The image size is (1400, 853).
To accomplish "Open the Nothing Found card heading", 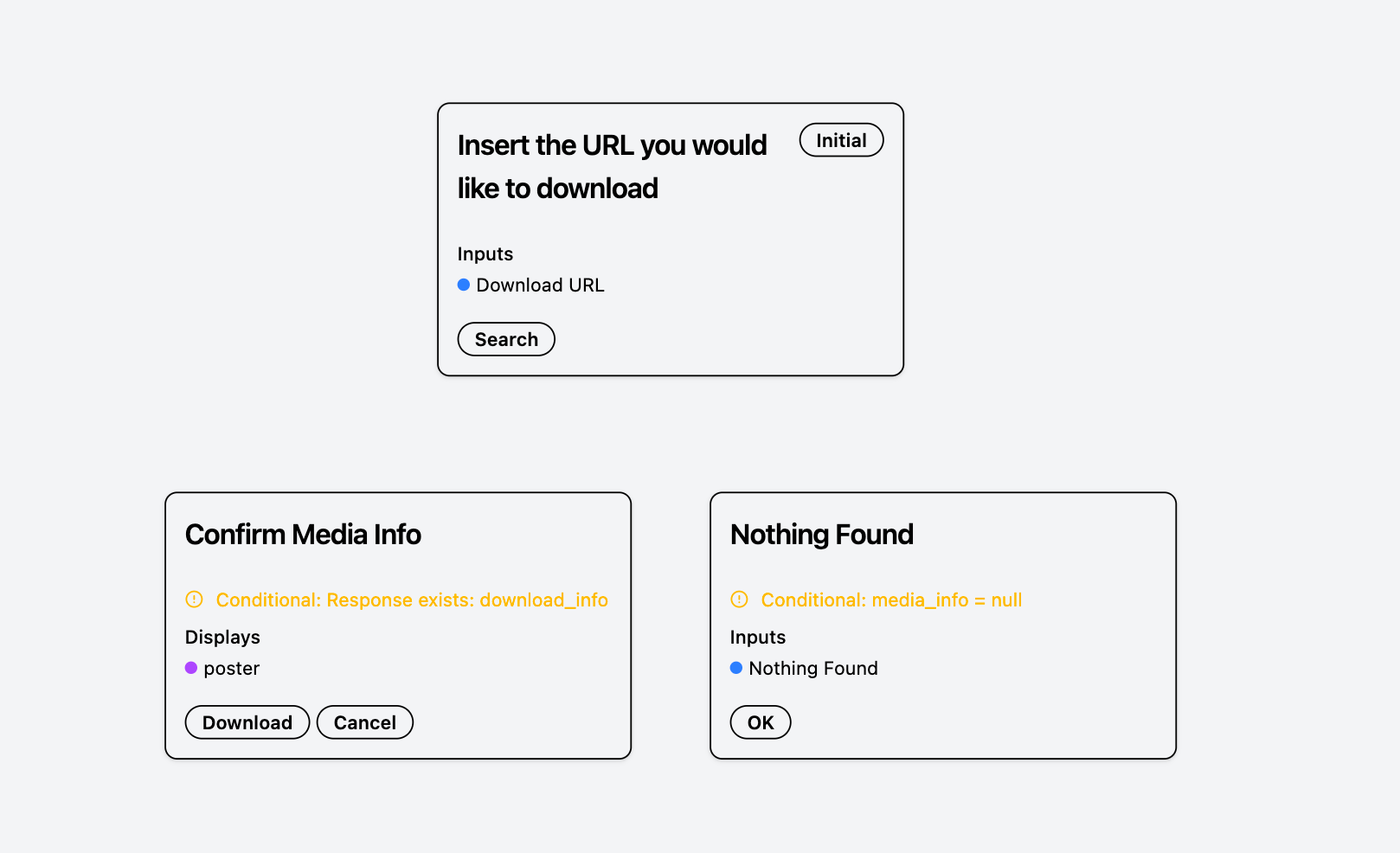I will click(822, 535).
